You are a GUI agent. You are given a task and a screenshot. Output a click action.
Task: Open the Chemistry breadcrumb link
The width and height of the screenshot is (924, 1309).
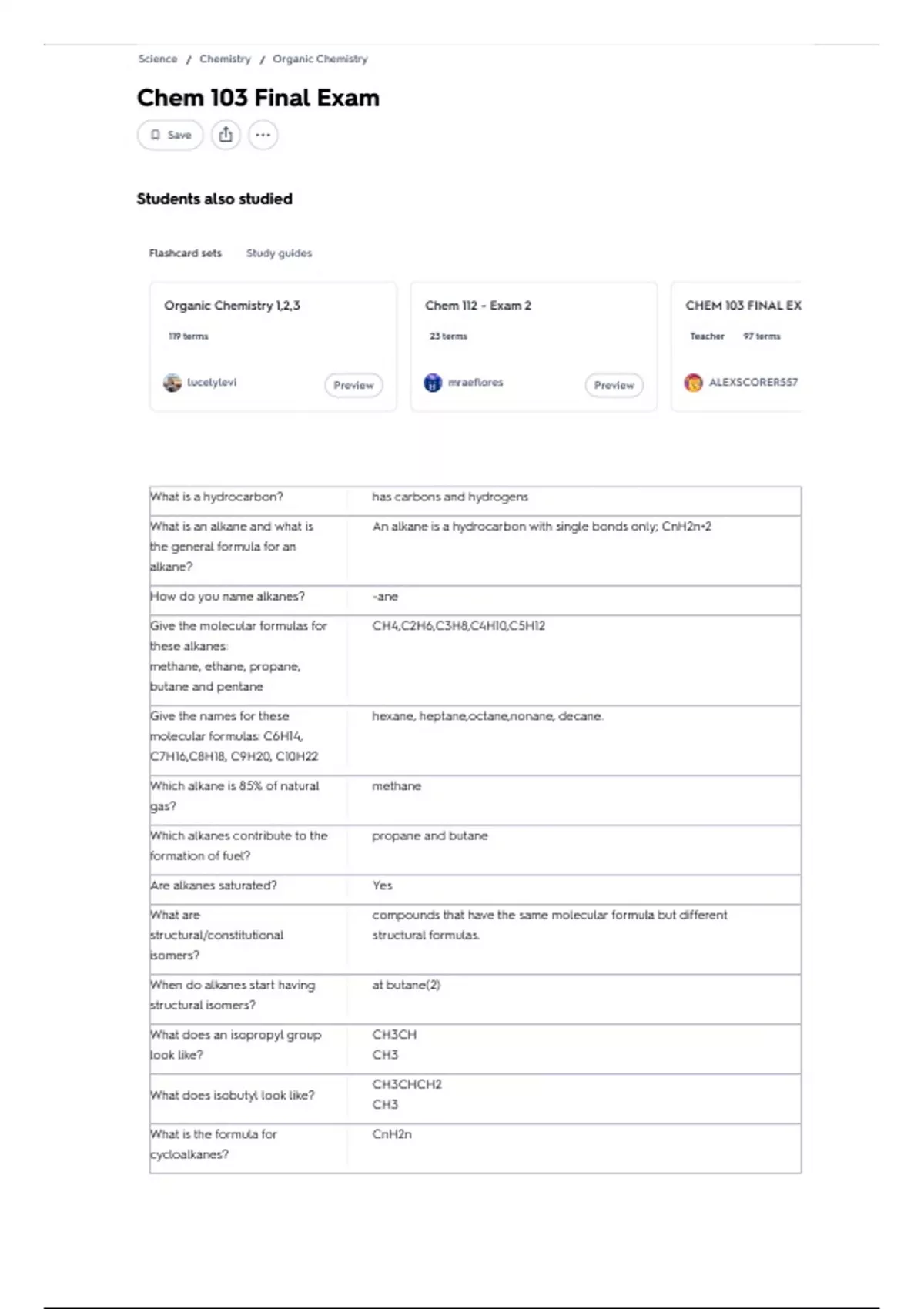(225, 59)
